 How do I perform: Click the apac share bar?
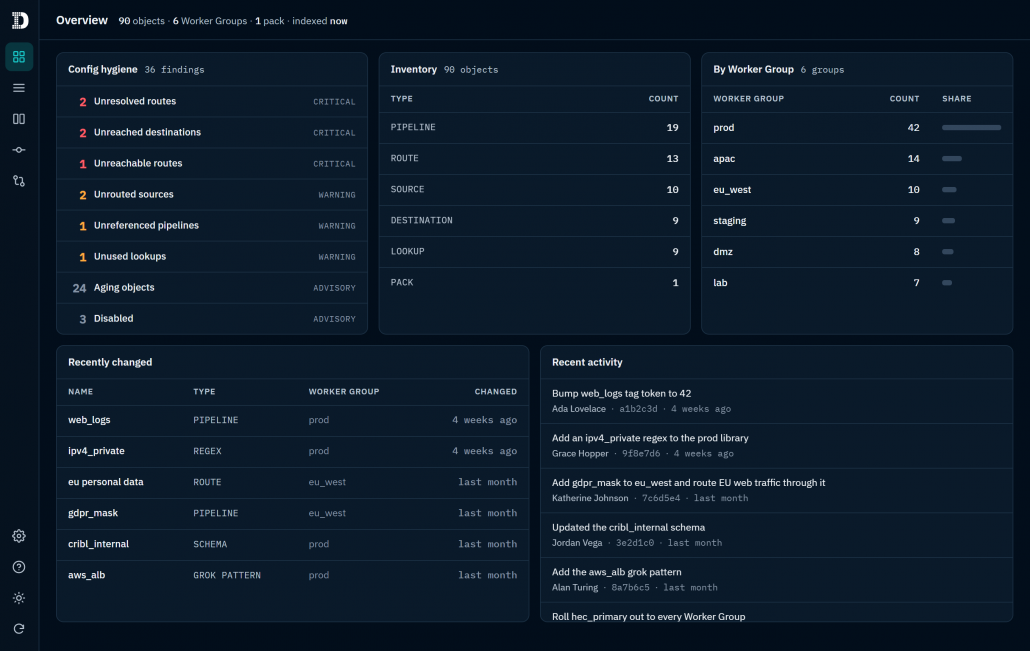click(951, 158)
